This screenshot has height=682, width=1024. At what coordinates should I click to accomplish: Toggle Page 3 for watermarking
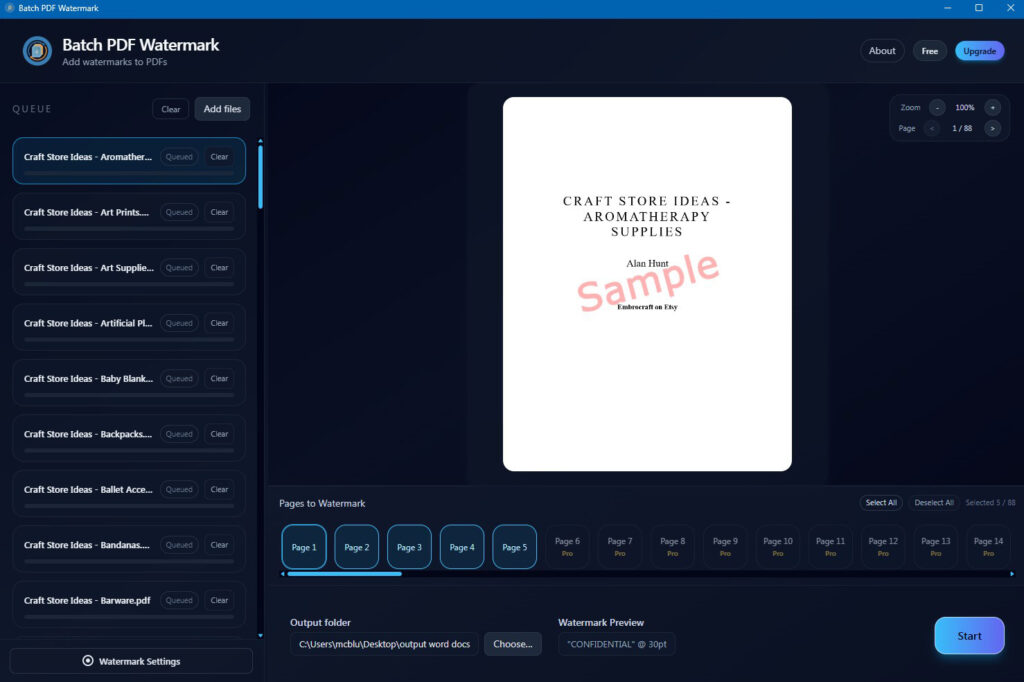[409, 547]
